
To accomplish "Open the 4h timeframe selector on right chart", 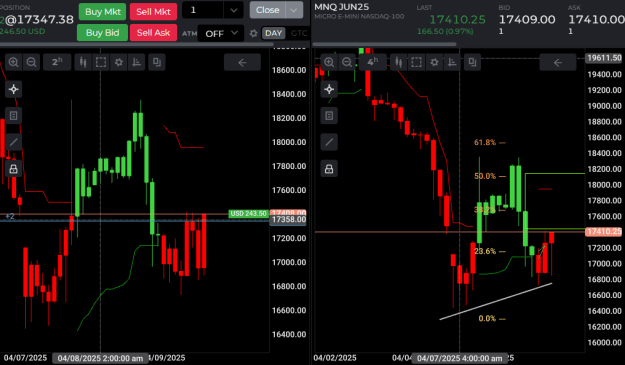I will coord(373,62).
